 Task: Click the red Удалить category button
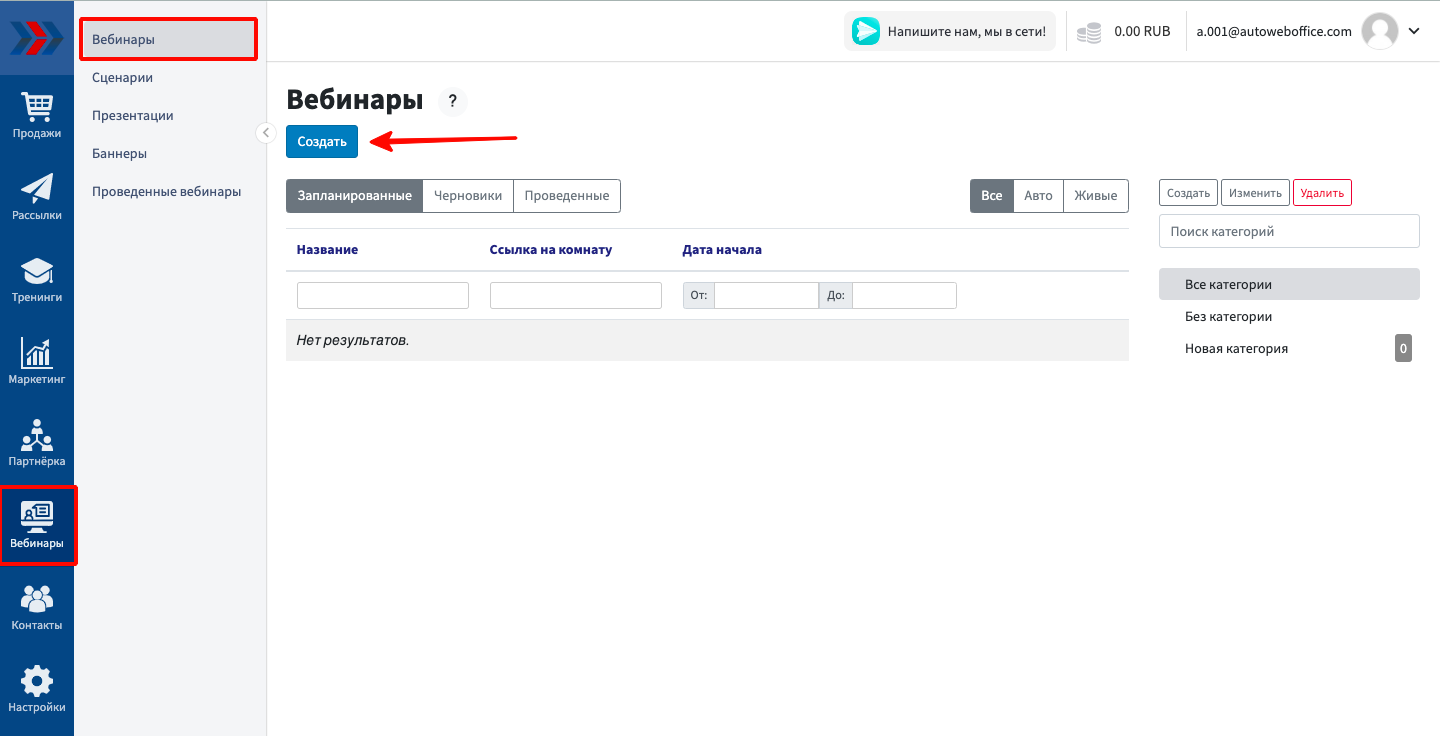[x=1322, y=193]
